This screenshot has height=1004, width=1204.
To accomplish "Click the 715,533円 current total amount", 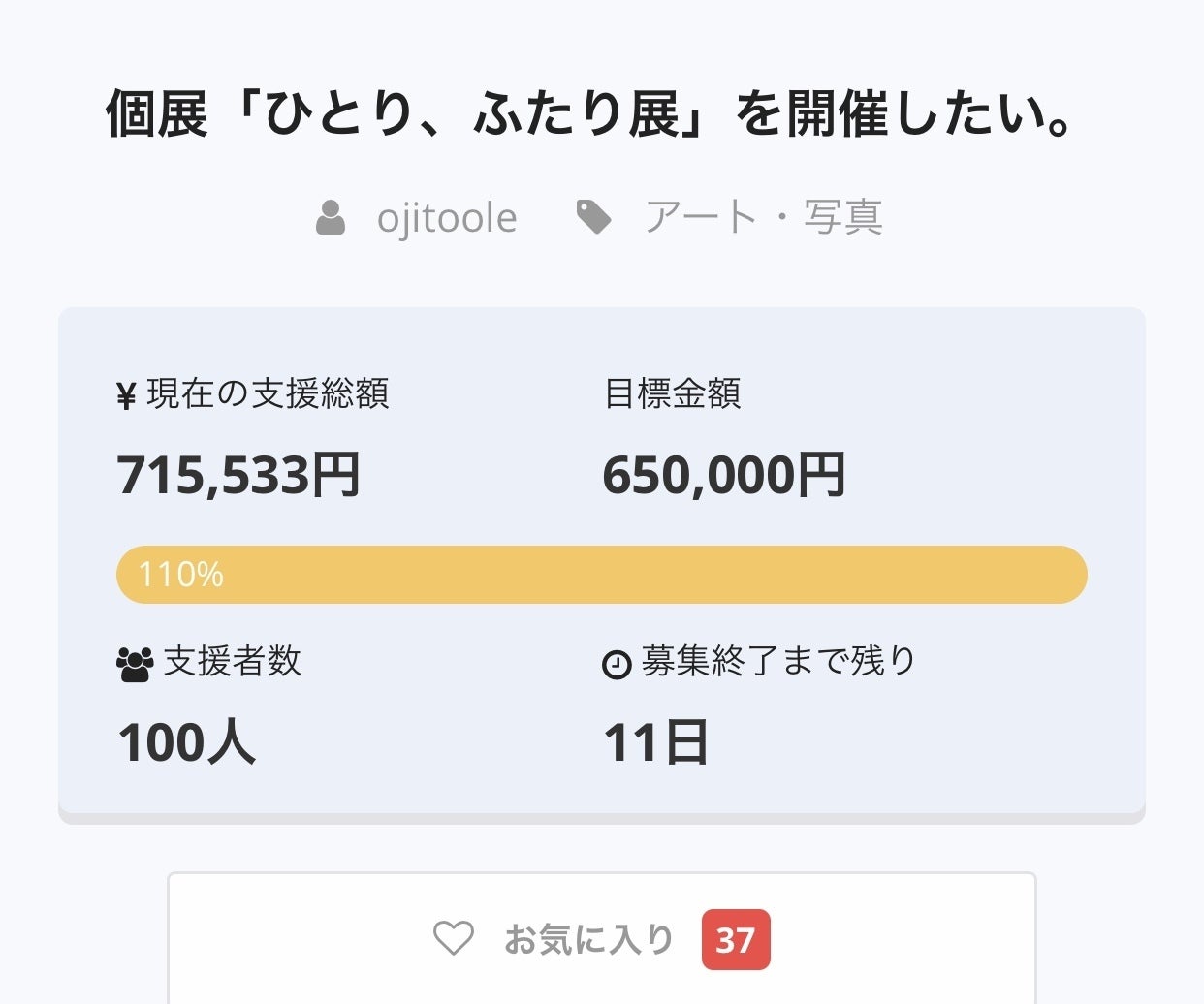I will point(238,476).
